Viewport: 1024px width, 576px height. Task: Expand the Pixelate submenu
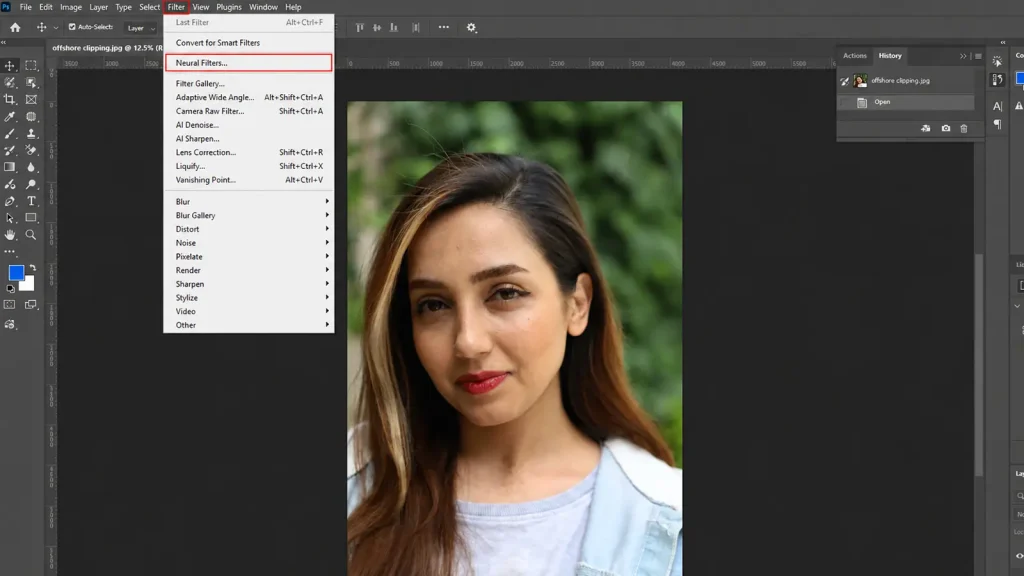click(249, 256)
